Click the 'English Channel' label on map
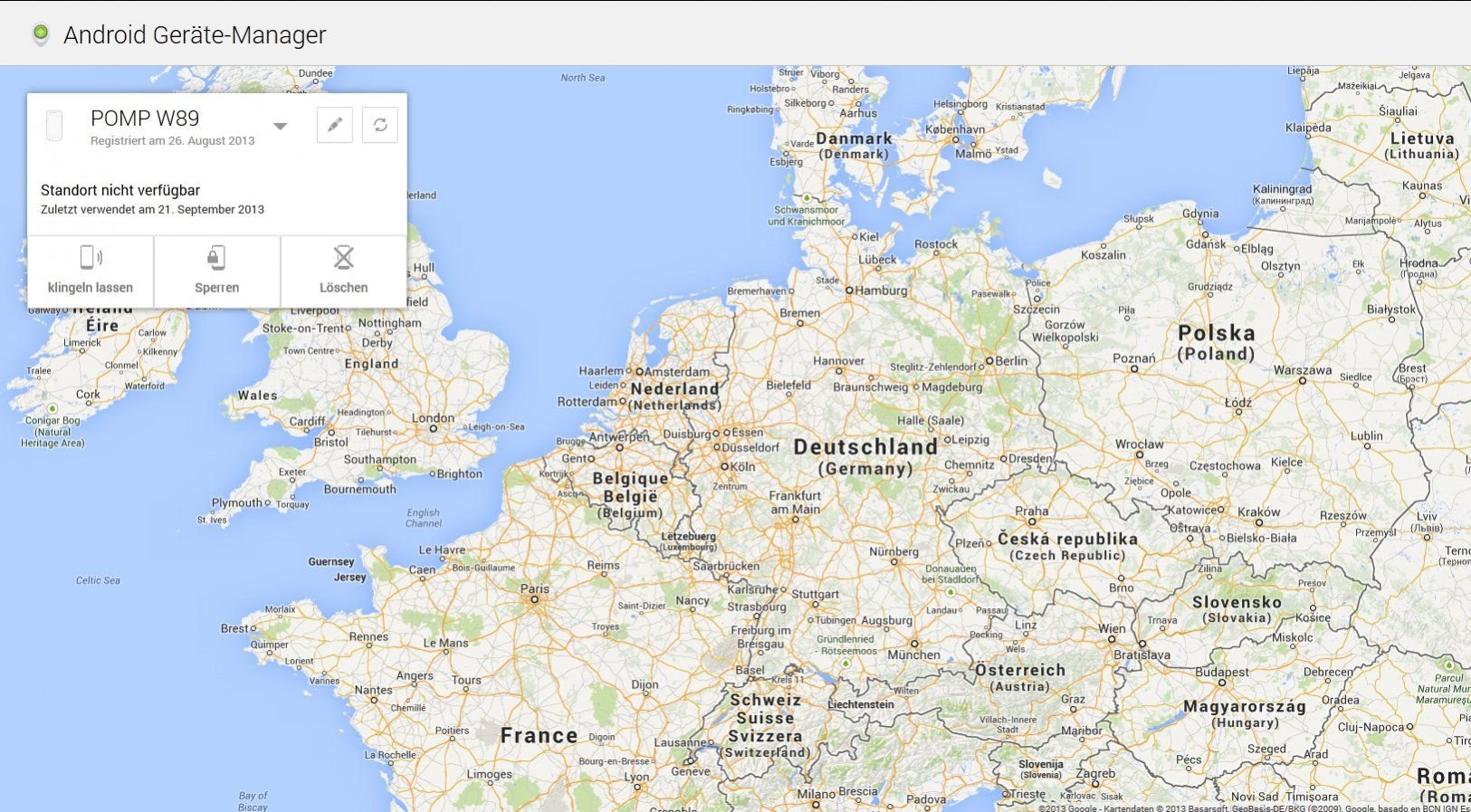The image size is (1471, 812). point(423,518)
